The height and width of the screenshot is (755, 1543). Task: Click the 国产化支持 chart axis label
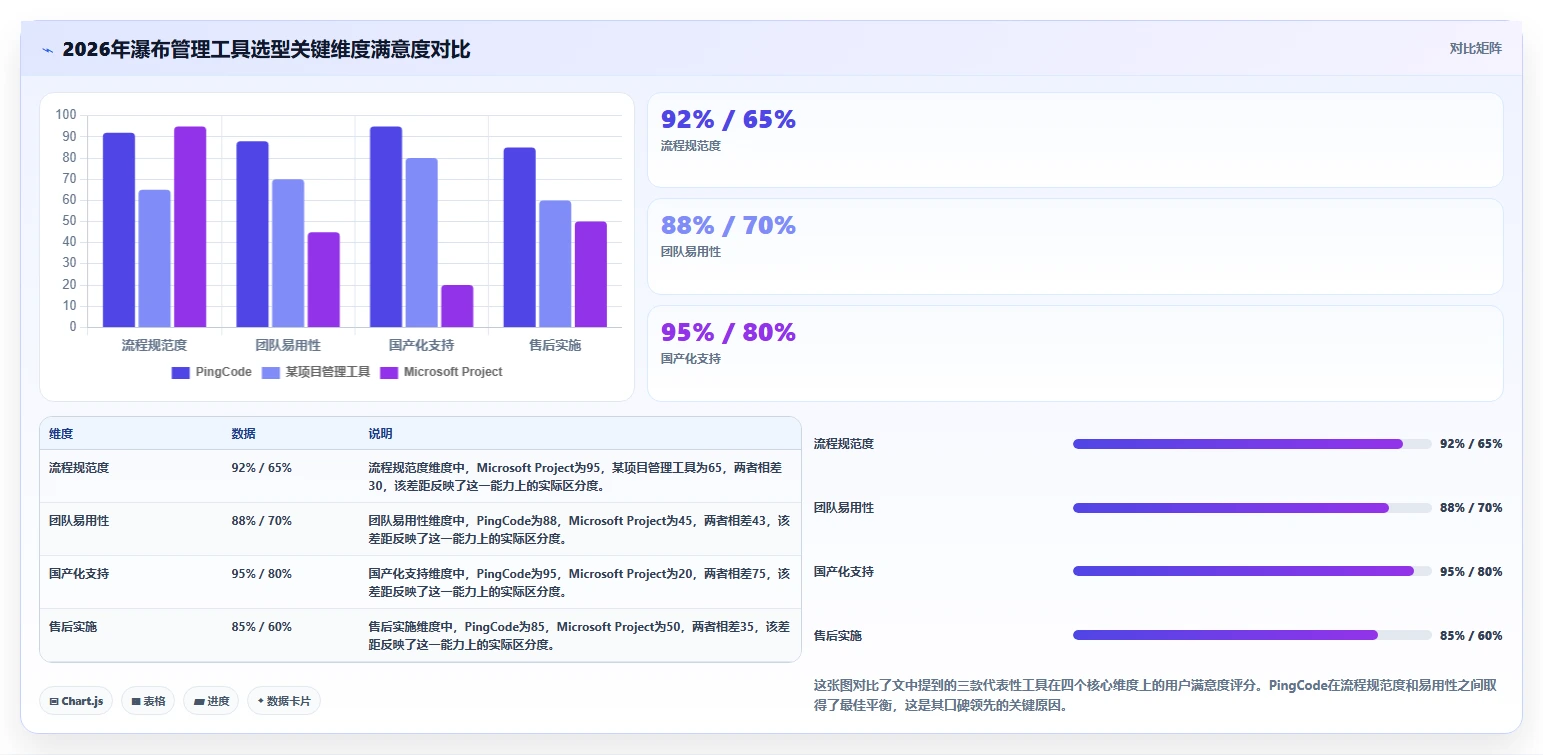(421, 345)
